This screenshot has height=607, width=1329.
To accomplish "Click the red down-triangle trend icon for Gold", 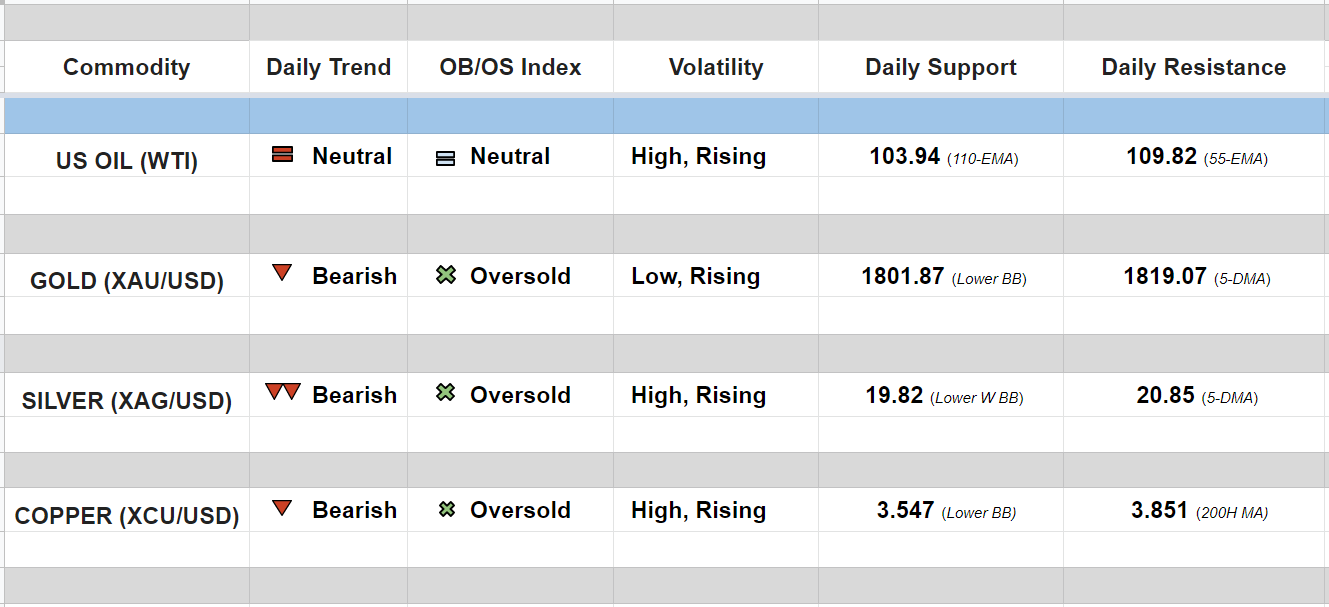I will tap(282, 273).
